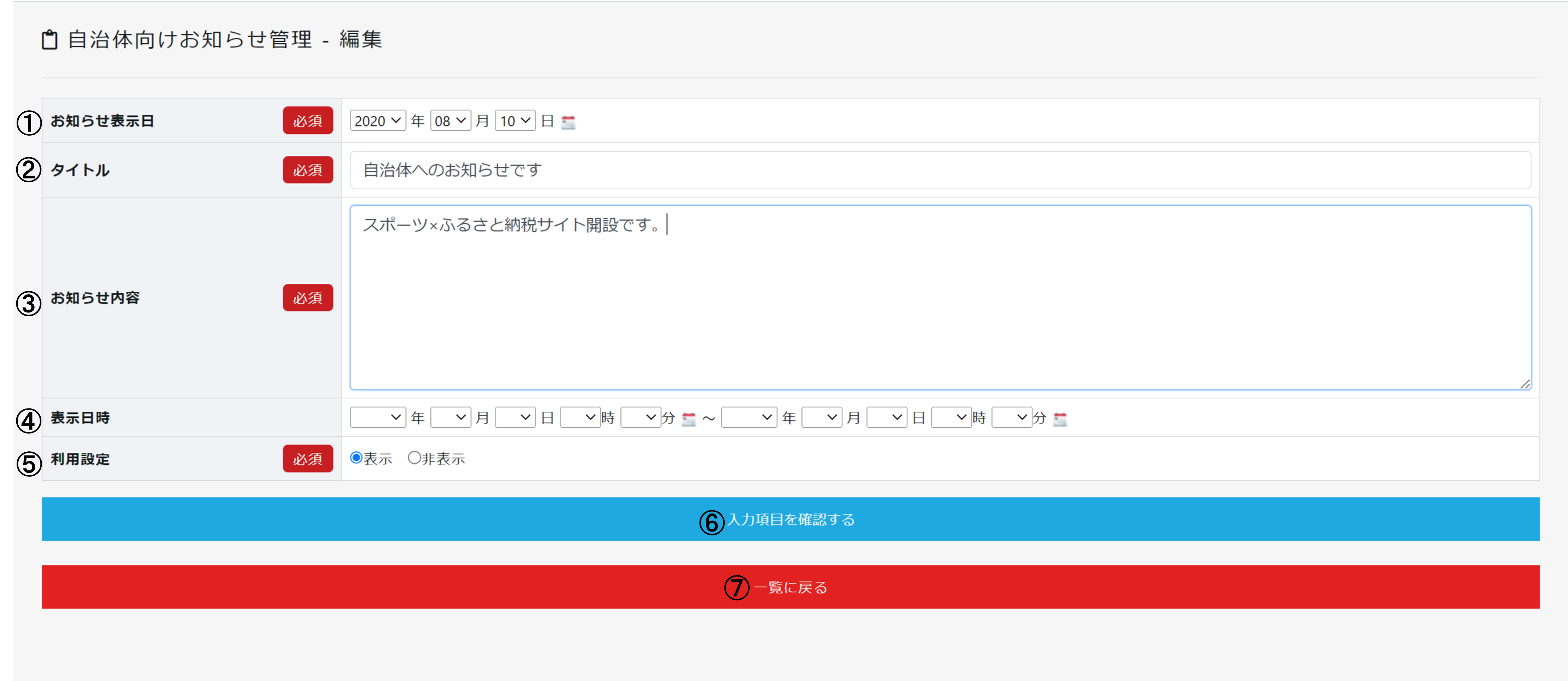
Task: Click 一覧に戻る button
Action: (x=790, y=587)
